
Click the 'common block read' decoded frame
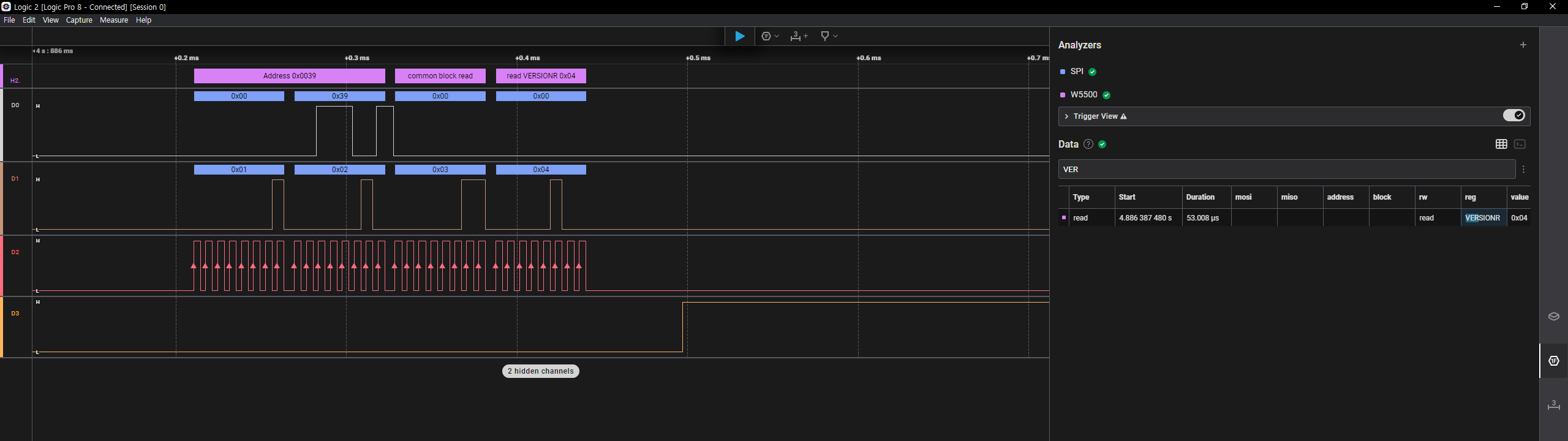(x=440, y=76)
